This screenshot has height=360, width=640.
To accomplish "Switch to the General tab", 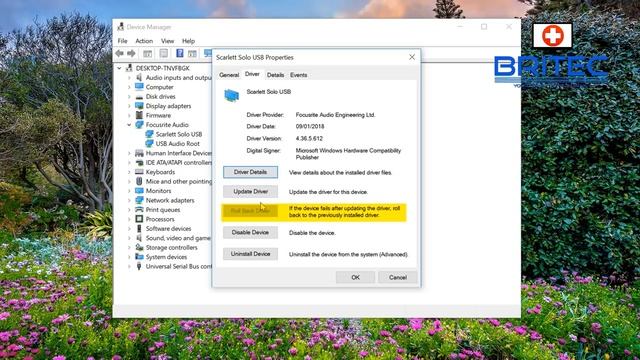I will [229, 75].
